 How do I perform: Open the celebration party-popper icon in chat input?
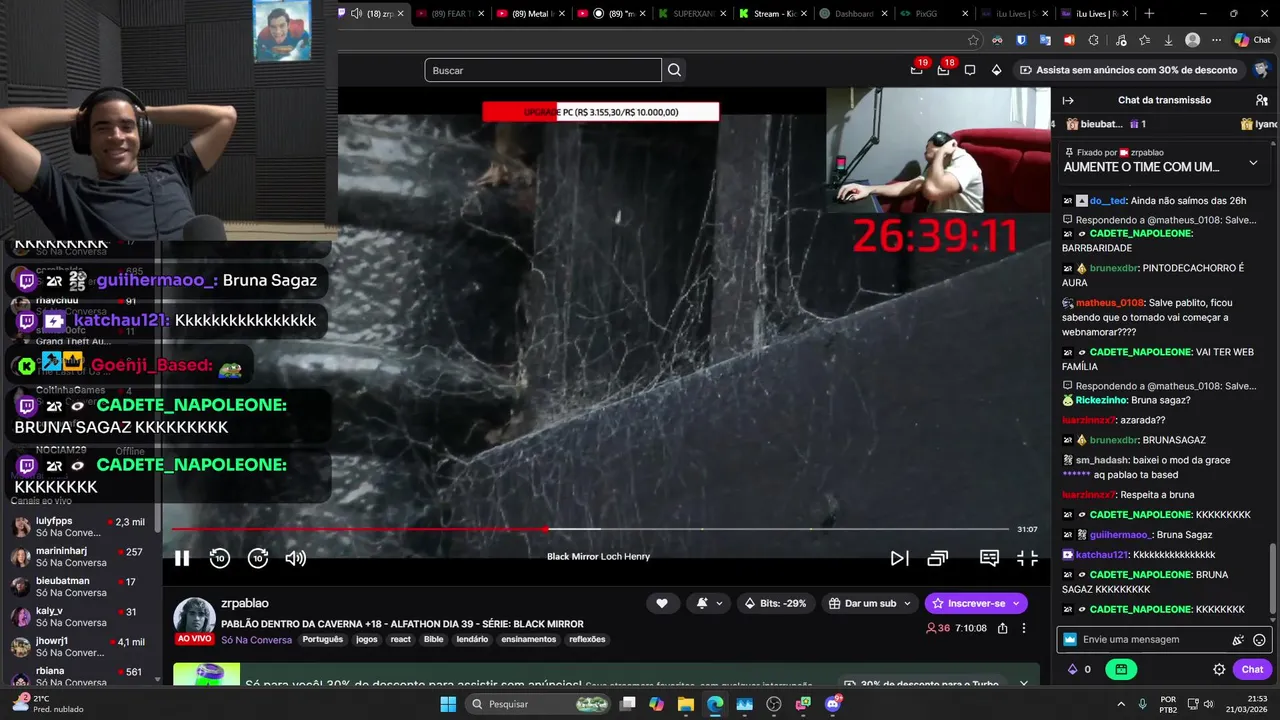point(1238,640)
